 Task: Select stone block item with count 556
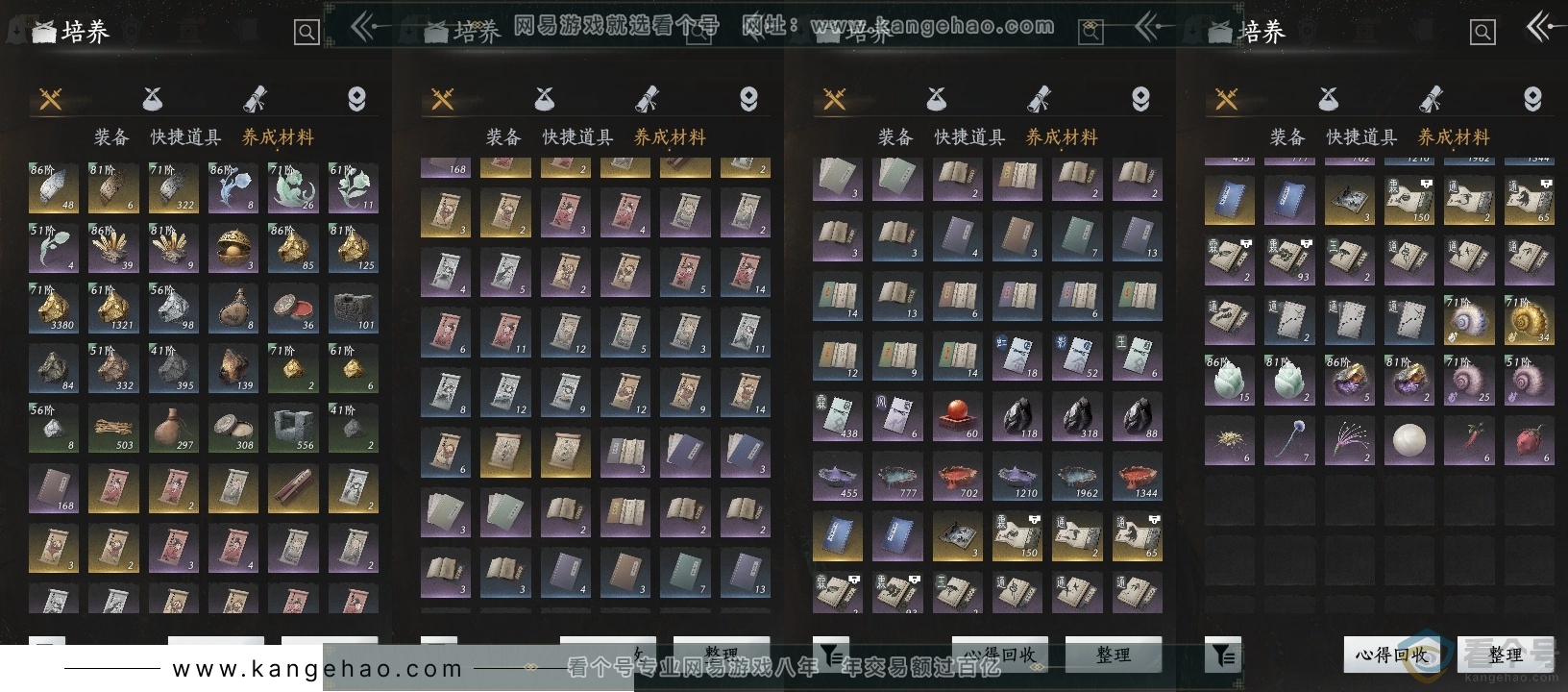tap(293, 429)
